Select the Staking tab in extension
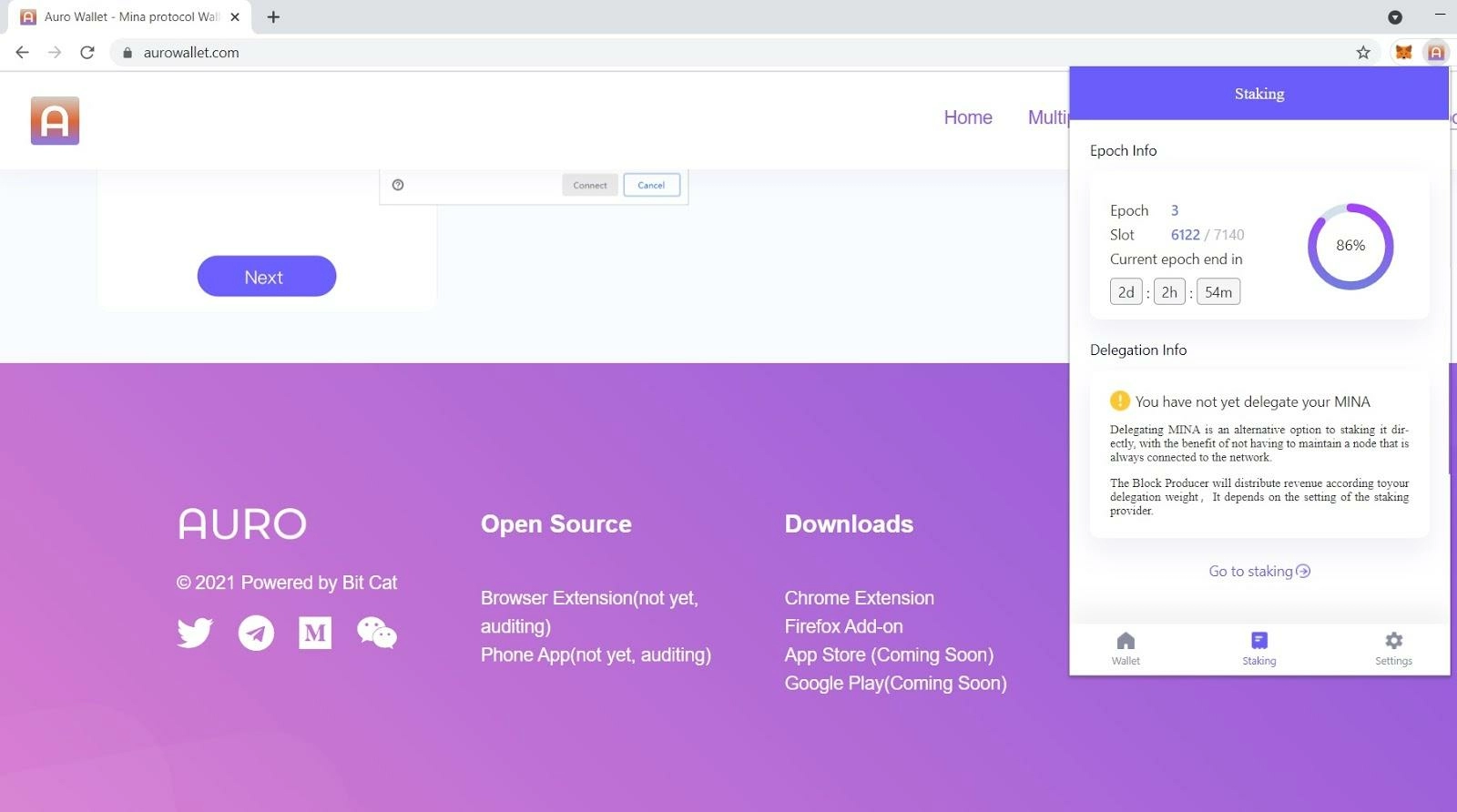 click(x=1259, y=648)
